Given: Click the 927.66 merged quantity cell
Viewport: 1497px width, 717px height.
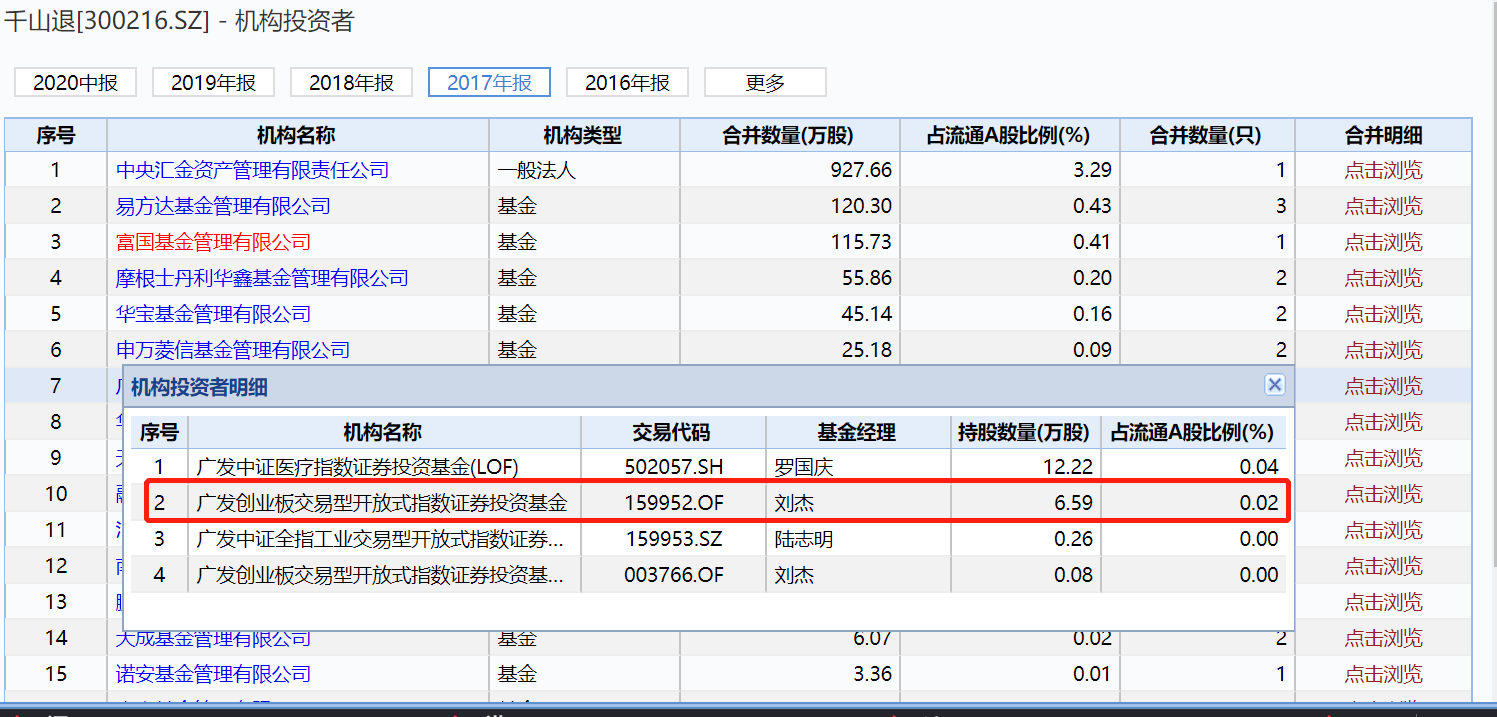Looking at the screenshot, I should coord(789,170).
